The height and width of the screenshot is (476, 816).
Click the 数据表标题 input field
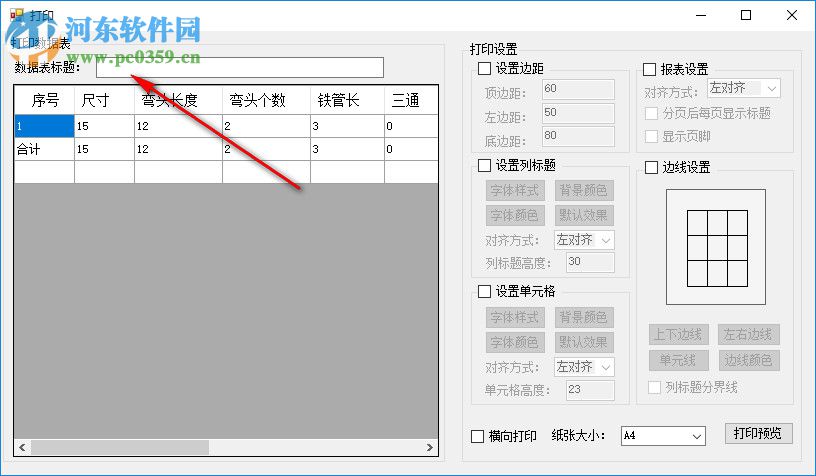click(x=240, y=68)
